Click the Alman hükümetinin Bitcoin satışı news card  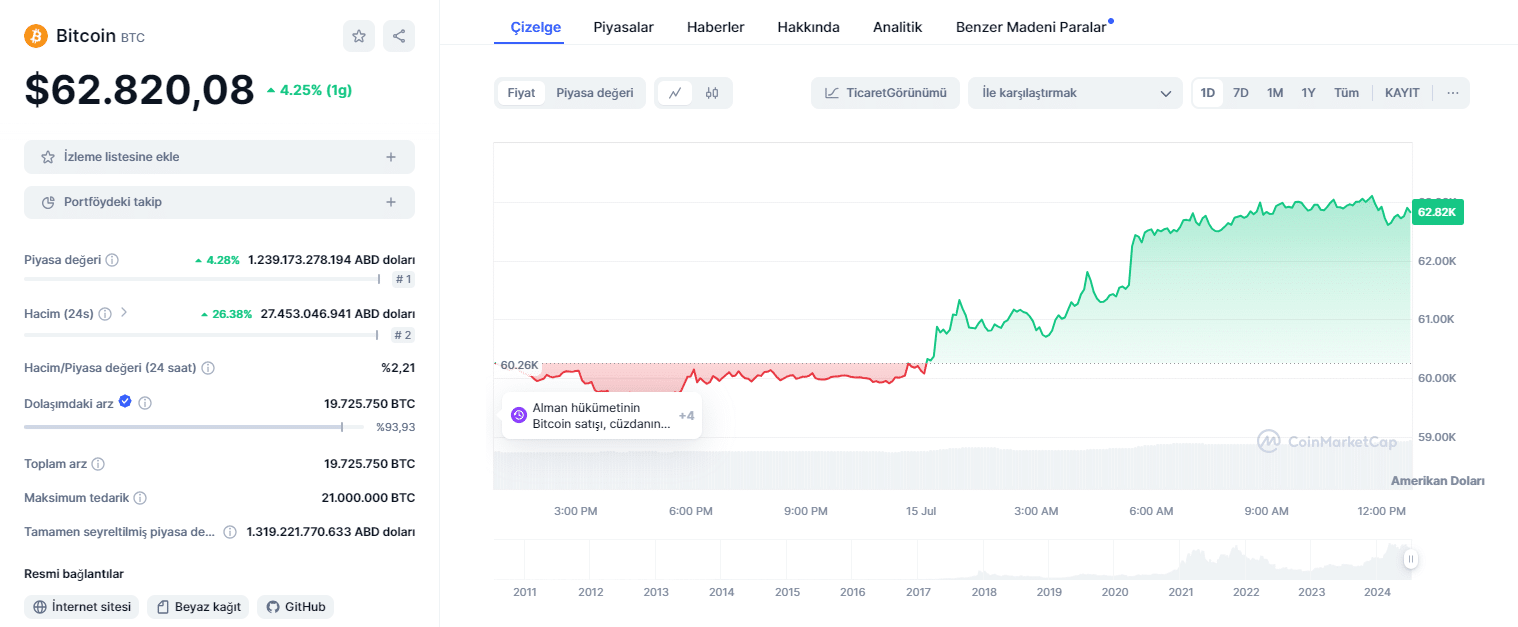coord(602,415)
